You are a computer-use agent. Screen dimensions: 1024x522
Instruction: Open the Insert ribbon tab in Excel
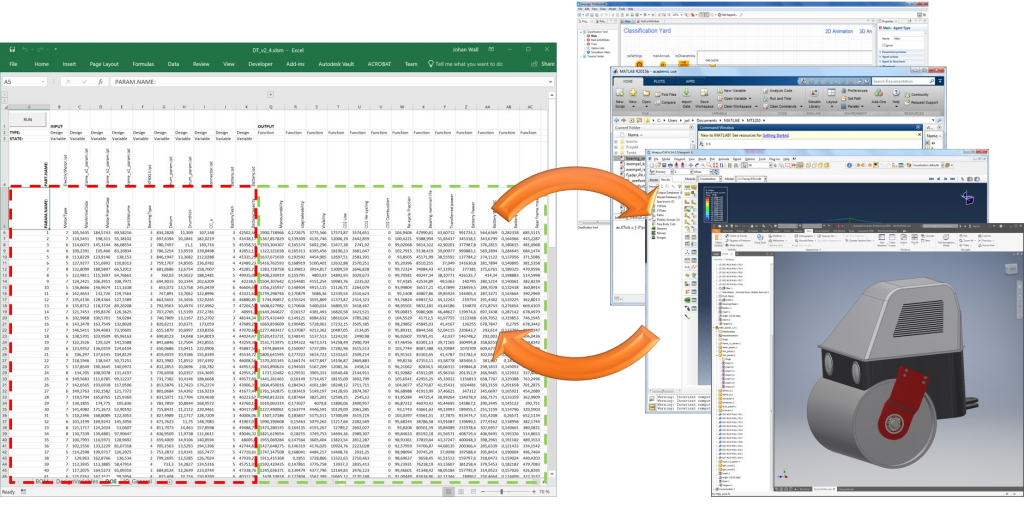69,64
